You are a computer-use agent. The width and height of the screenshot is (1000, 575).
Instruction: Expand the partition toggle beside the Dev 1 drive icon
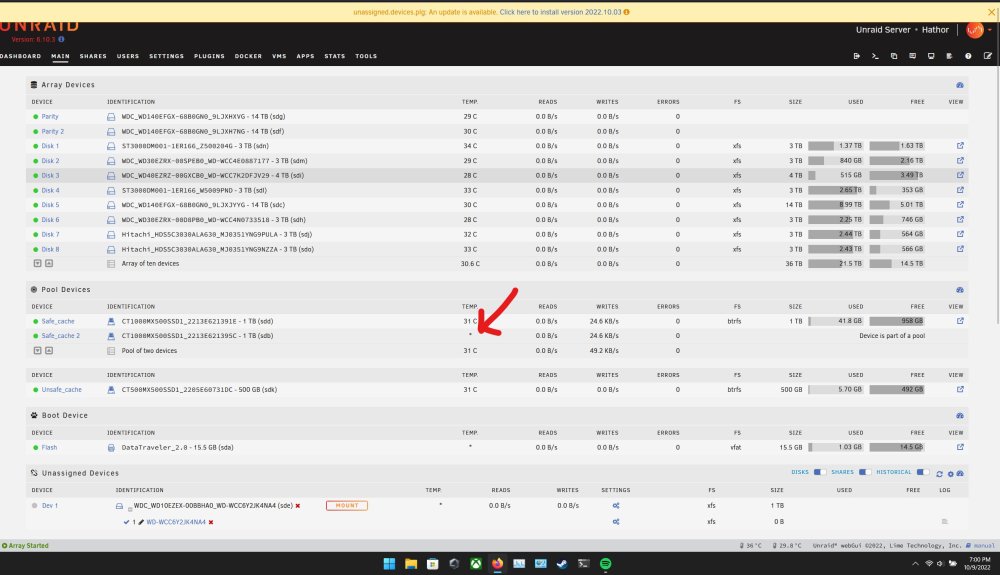(x=130, y=509)
